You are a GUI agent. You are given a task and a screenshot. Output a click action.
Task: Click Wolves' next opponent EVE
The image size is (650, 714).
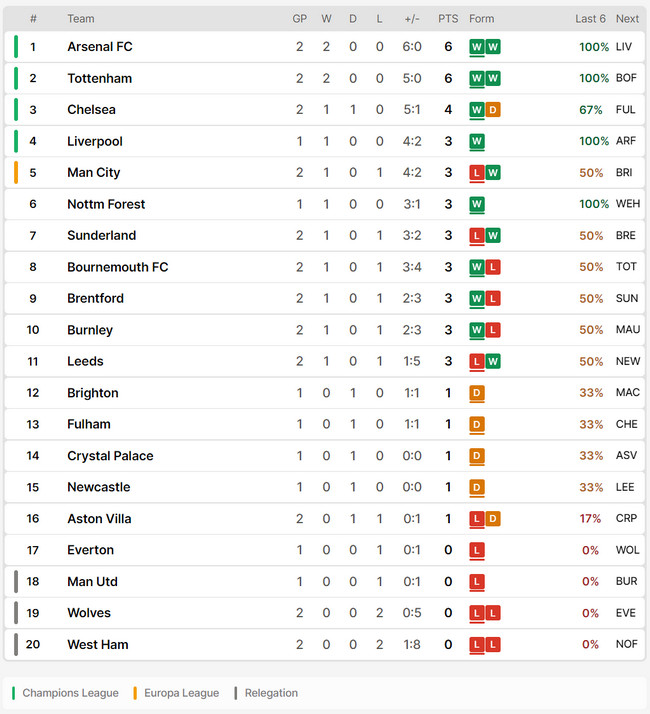click(625, 613)
